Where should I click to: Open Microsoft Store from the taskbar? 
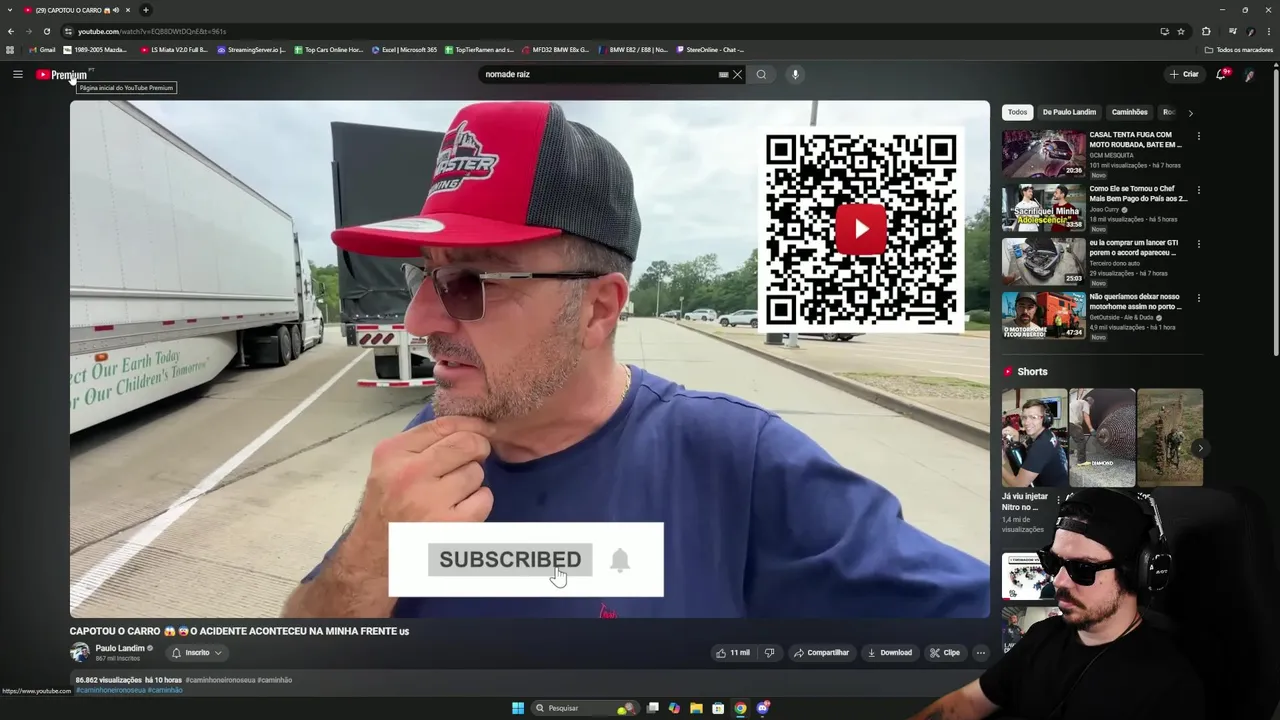(x=718, y=708)
